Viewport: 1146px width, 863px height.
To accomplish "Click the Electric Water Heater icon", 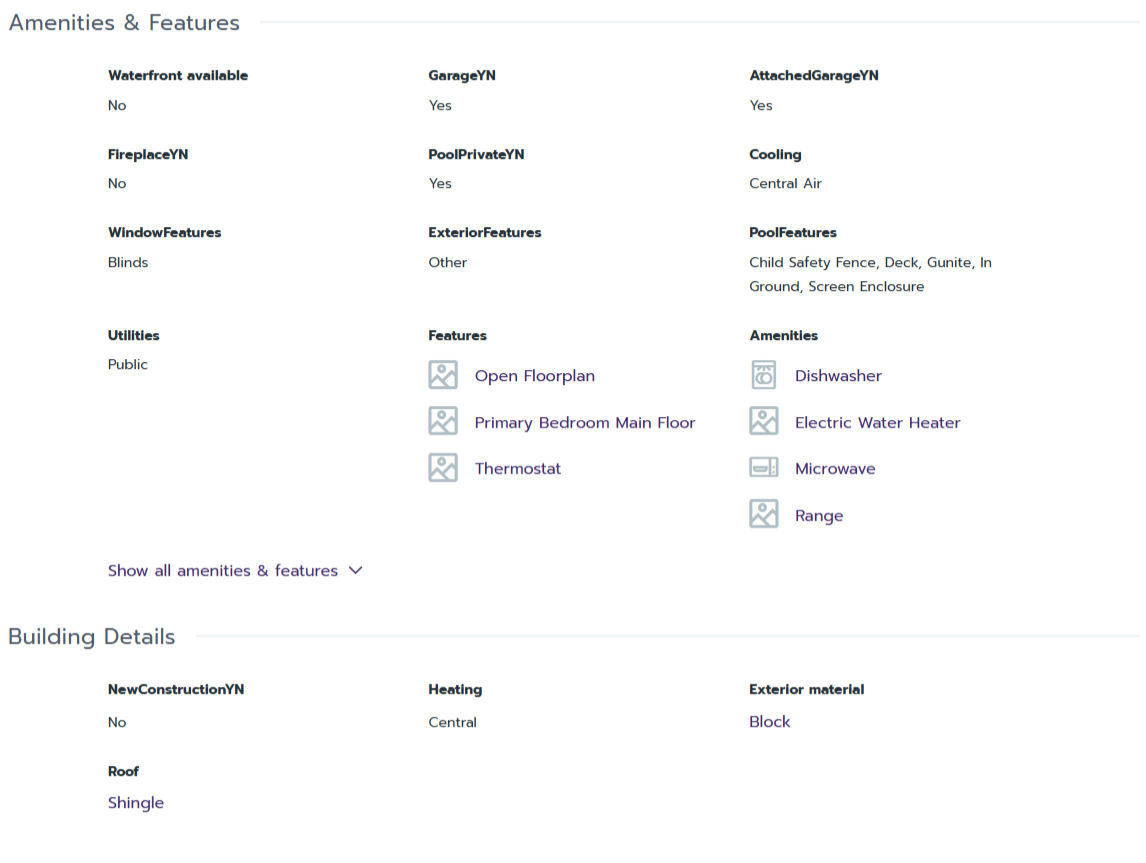I will (763, 421).
